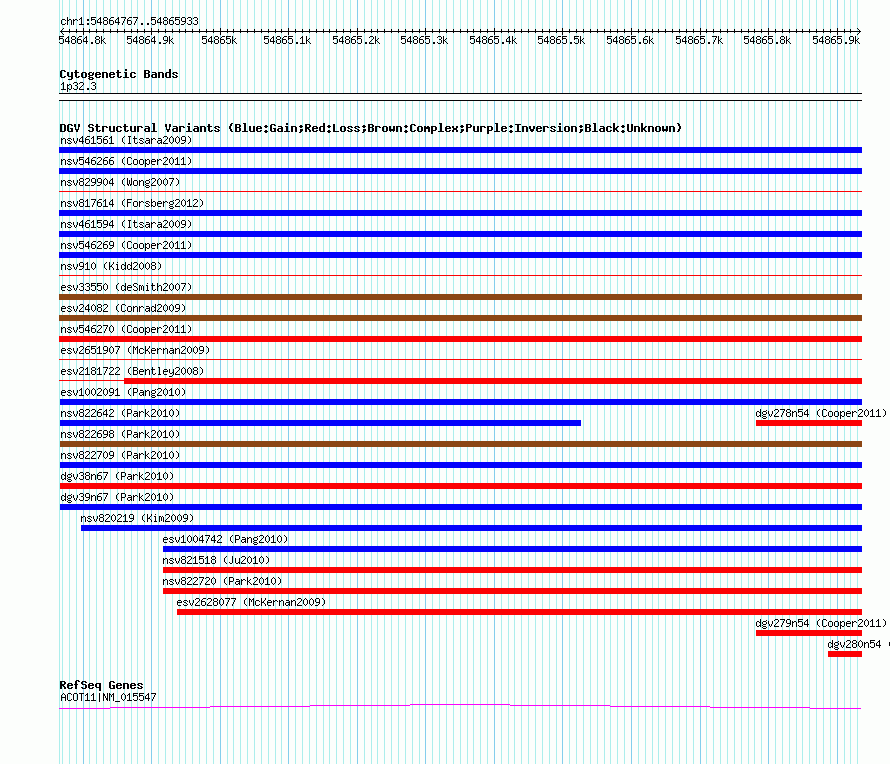Select the brown bar under nsv822698
Viewport: 890px width, 764px height.
(x=460, y=444)
